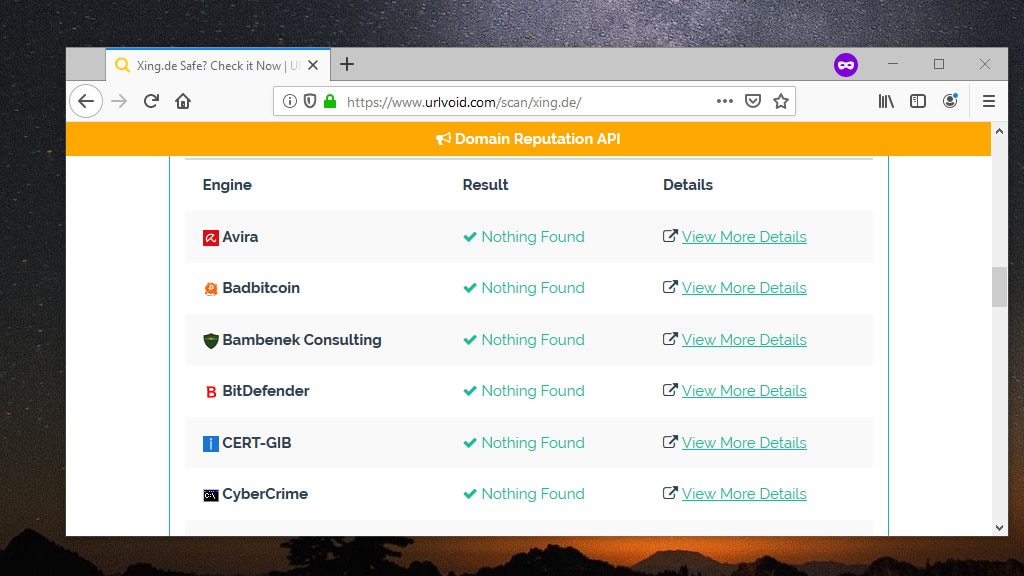Go back to the previous page
This screenshot has width=1024, height=576.
(86, 101)
